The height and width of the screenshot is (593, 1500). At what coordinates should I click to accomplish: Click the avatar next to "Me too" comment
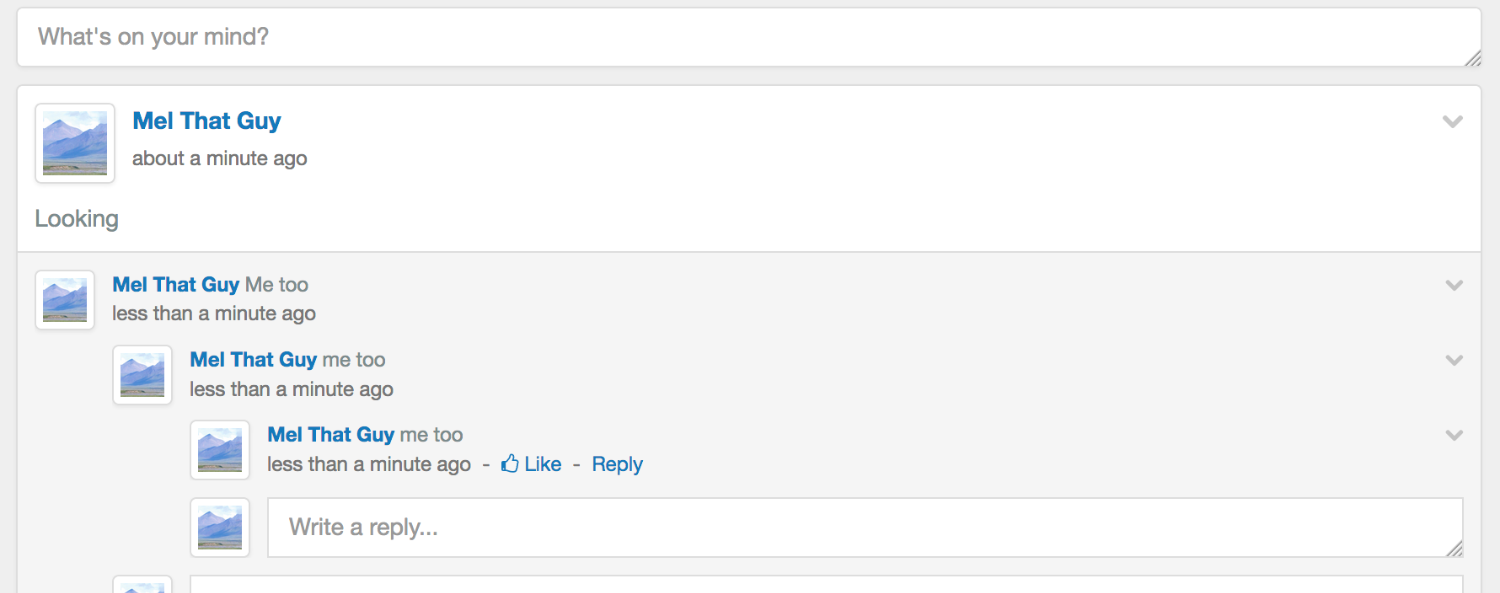(65, 300)
